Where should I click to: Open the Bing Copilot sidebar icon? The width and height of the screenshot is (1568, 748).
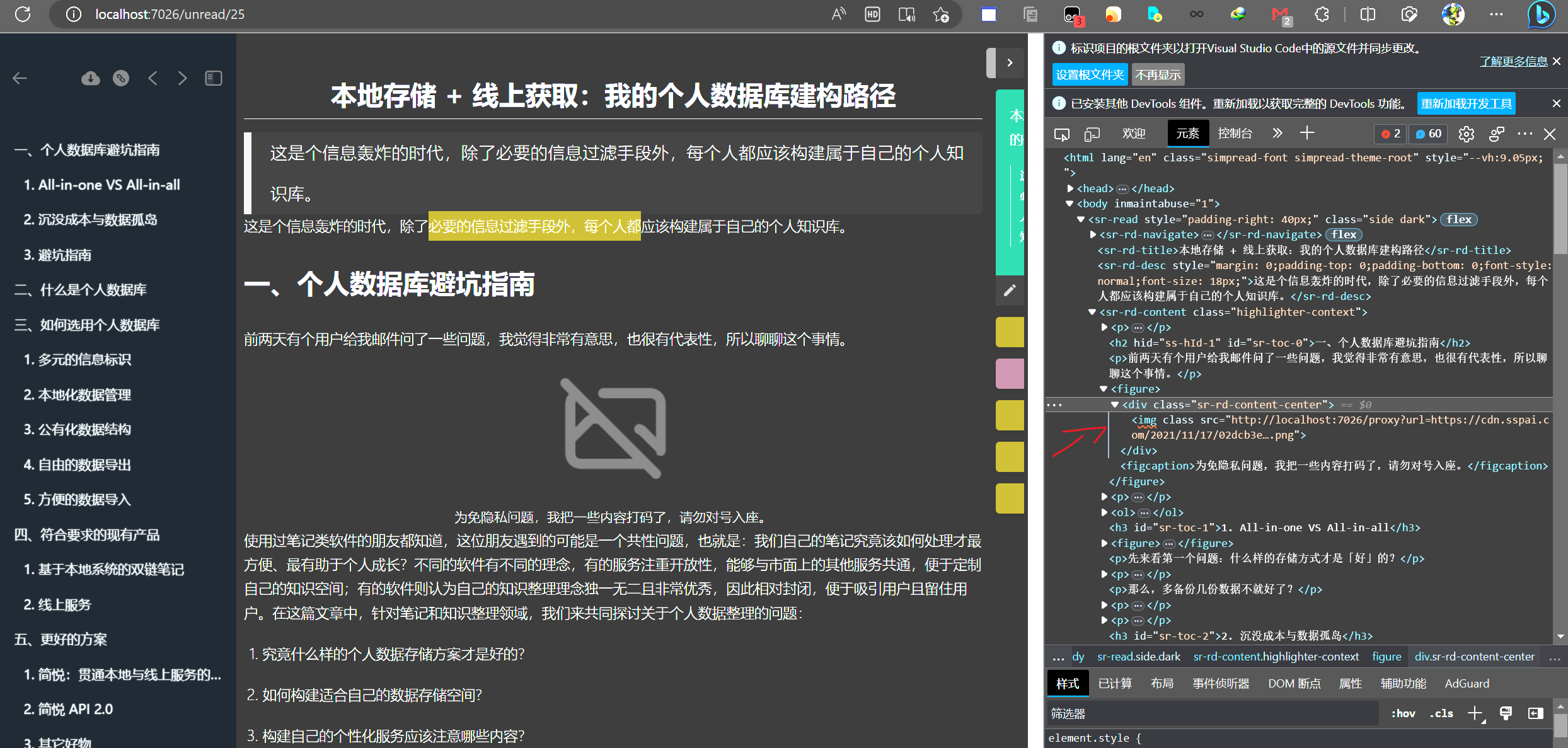point(1542,14)
